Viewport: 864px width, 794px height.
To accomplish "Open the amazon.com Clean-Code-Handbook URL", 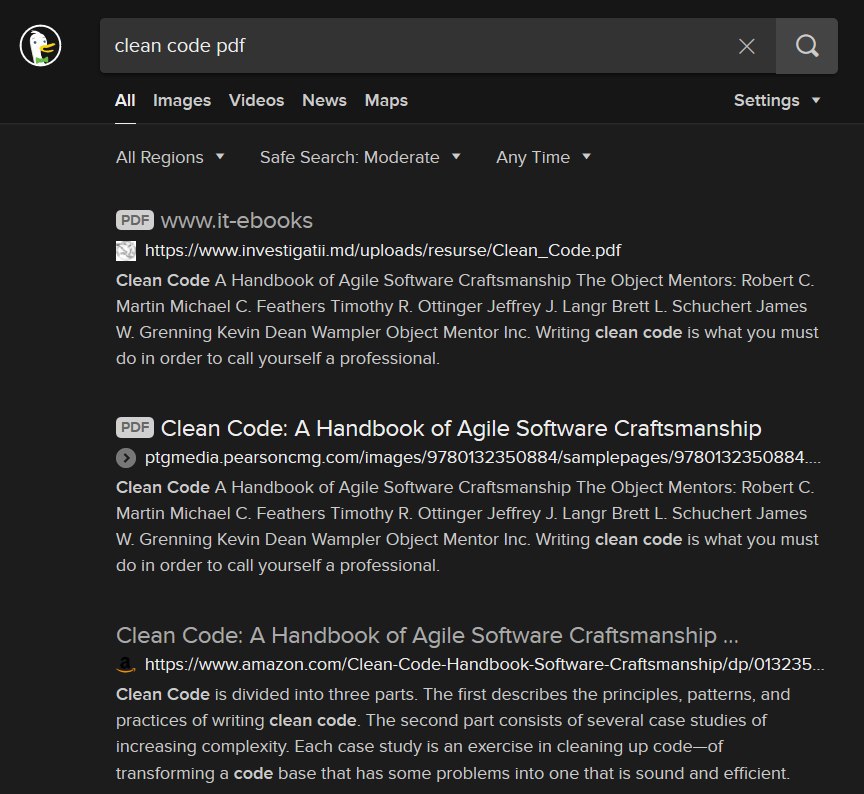I will [x=484, y=665].
